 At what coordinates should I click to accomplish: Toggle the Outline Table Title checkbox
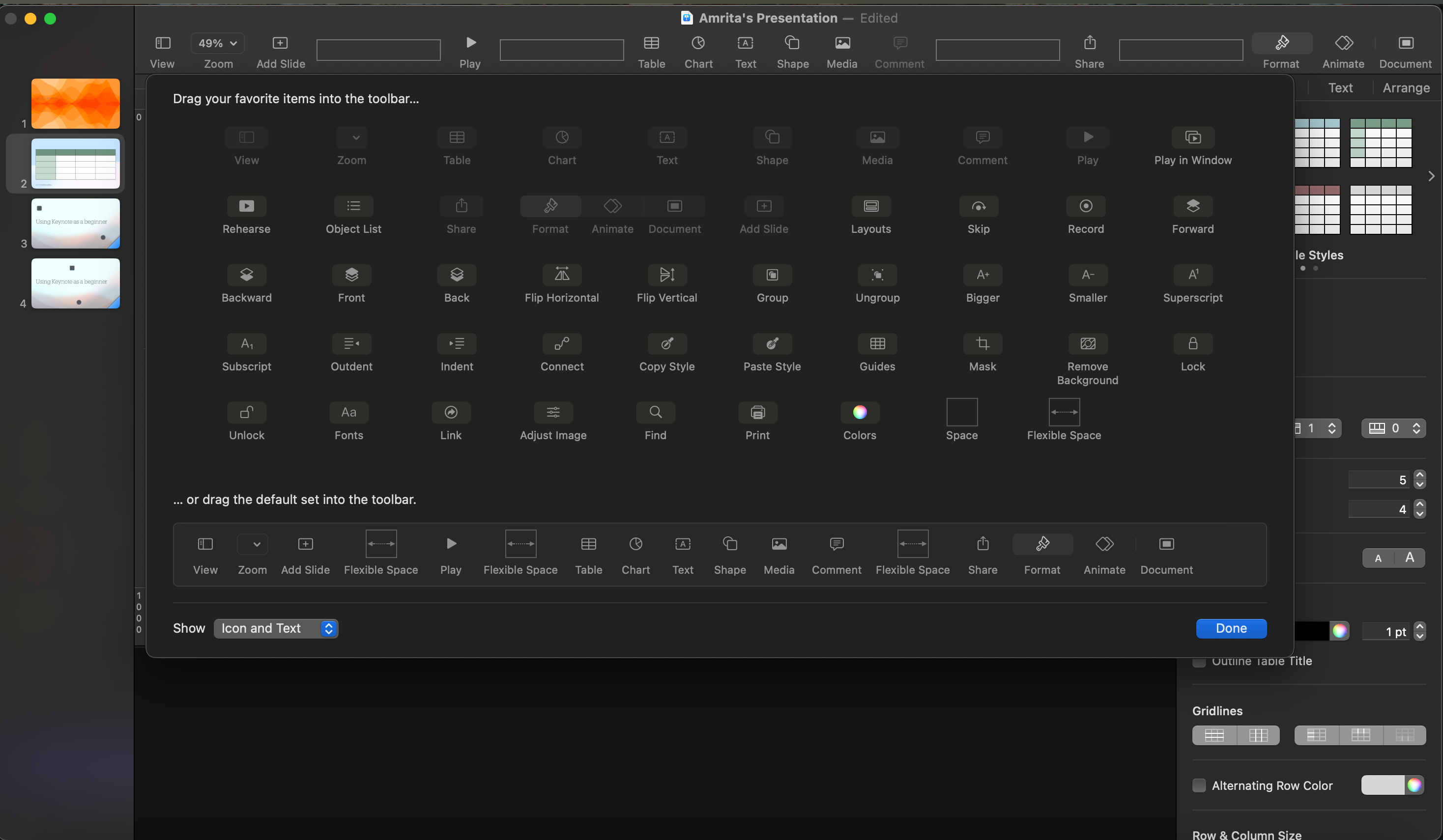point(1199,660)
